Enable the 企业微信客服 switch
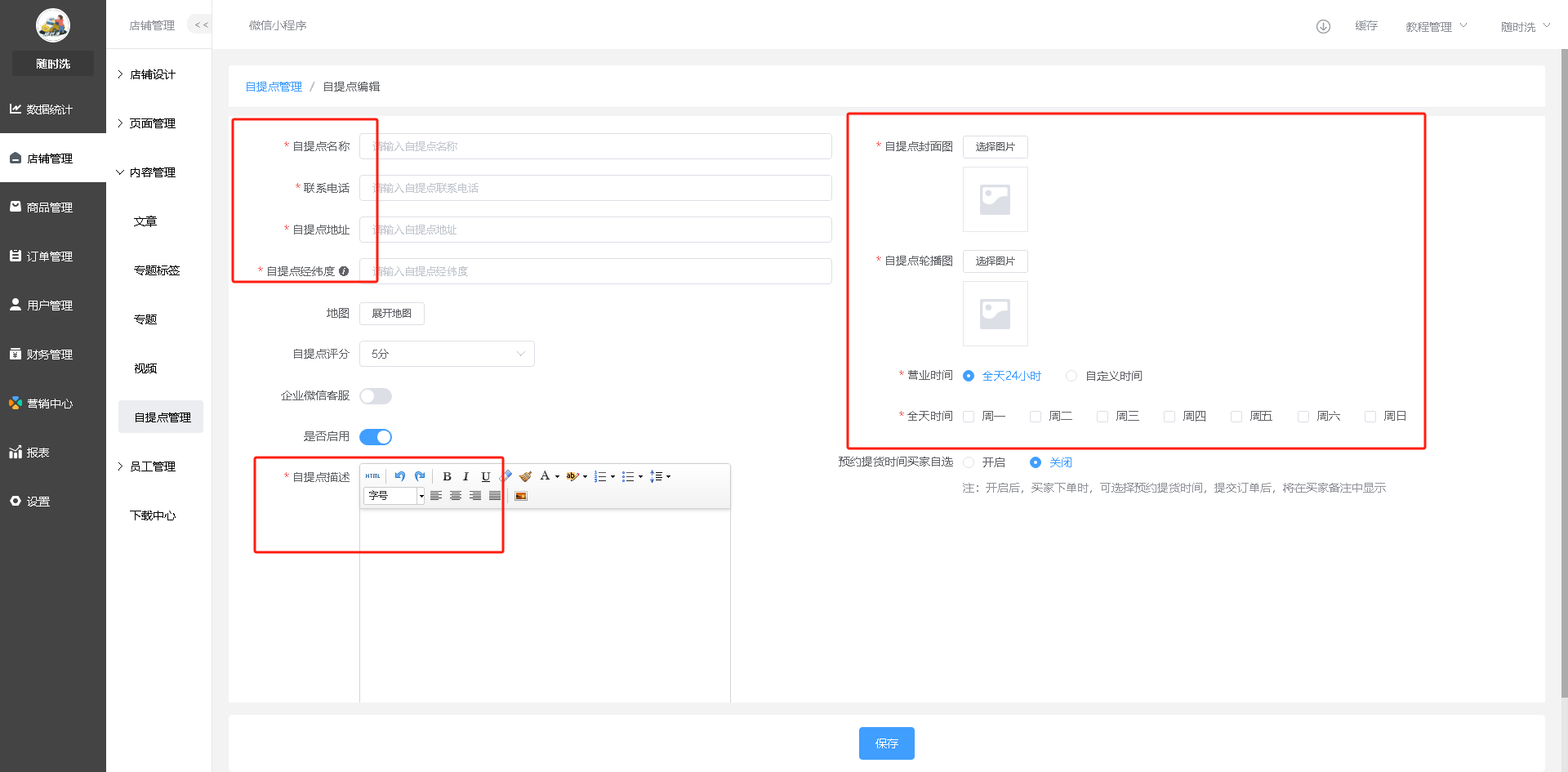 tap(376, 396)
